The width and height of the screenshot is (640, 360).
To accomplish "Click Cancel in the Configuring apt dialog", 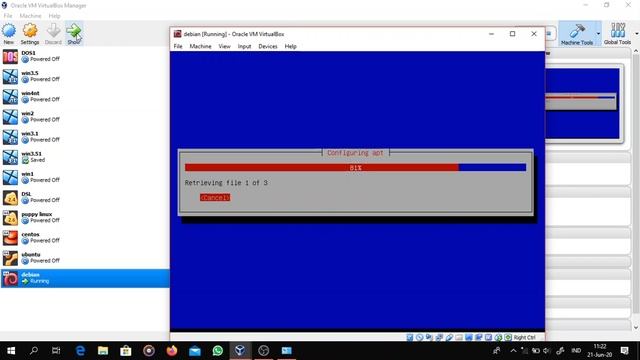I will (x=215, y=198).
